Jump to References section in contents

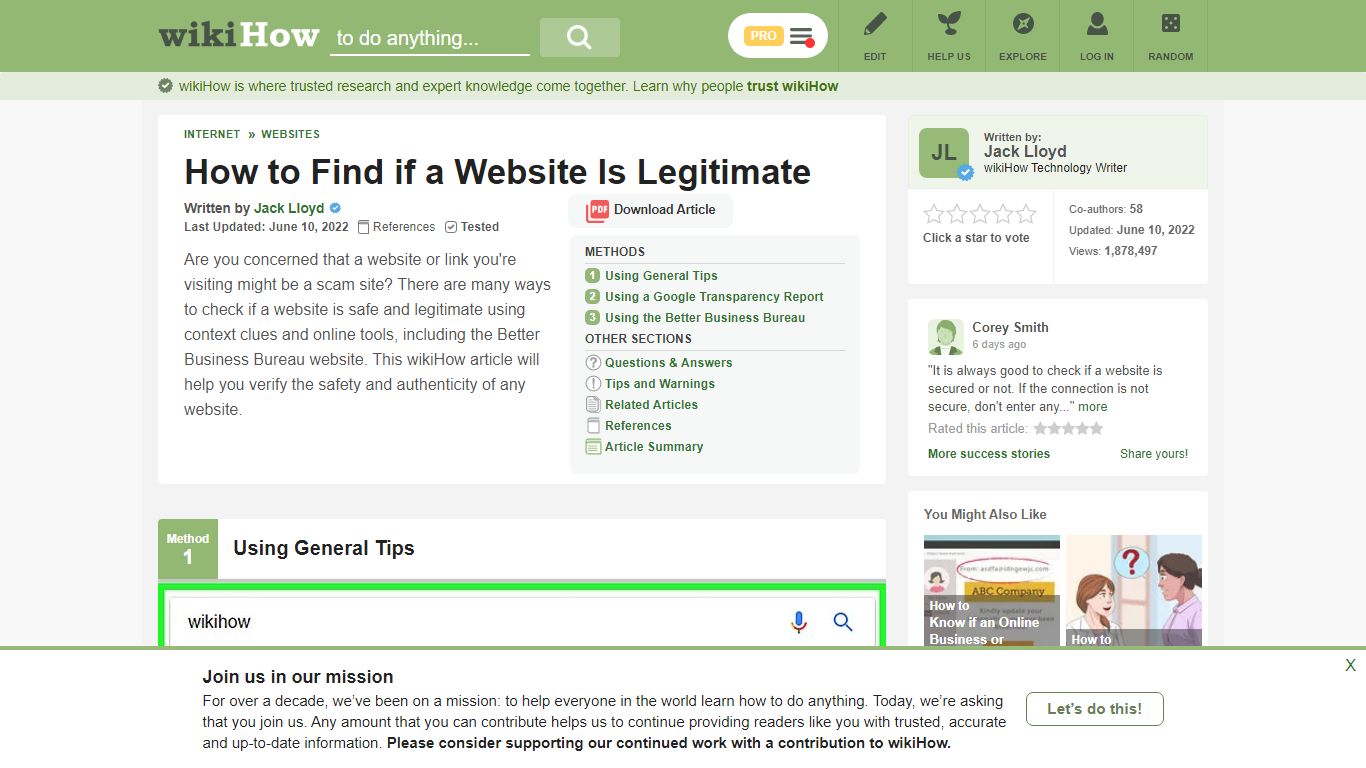coord(638,426)
